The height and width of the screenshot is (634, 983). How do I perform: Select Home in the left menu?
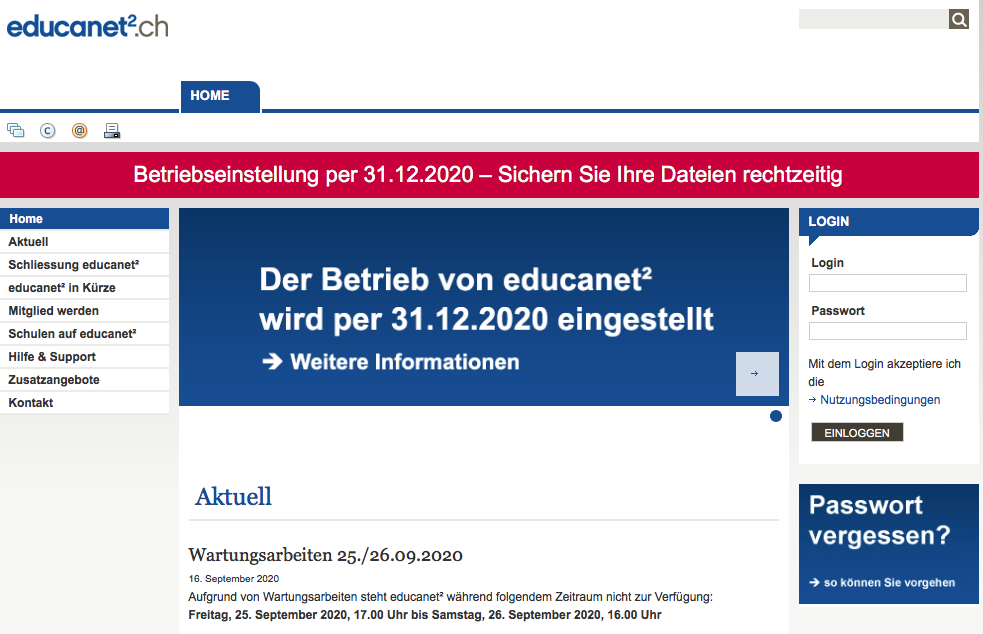[x=85, y=219]
